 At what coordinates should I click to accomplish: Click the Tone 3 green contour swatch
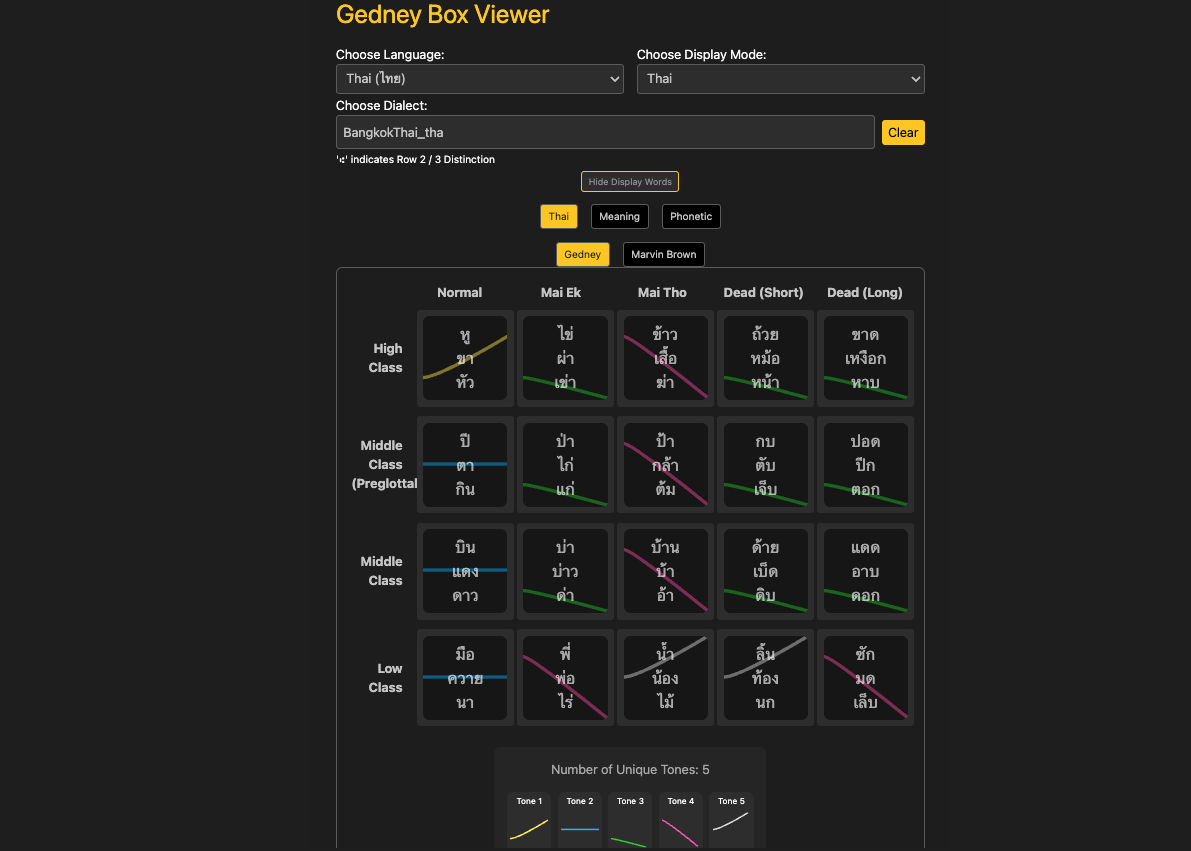click(x=630, y=841)
